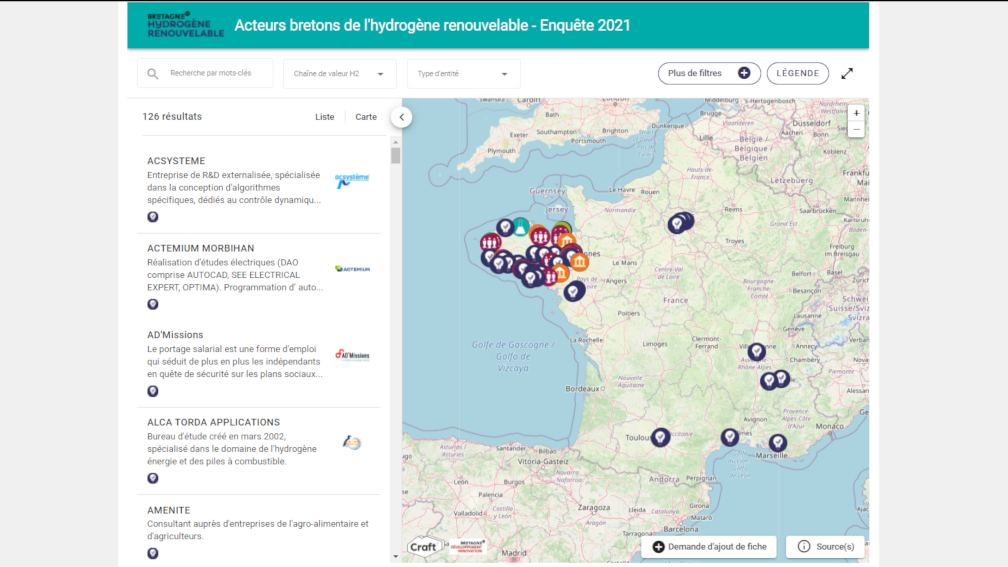Click the 126 résultats count text

coord(172,116)
